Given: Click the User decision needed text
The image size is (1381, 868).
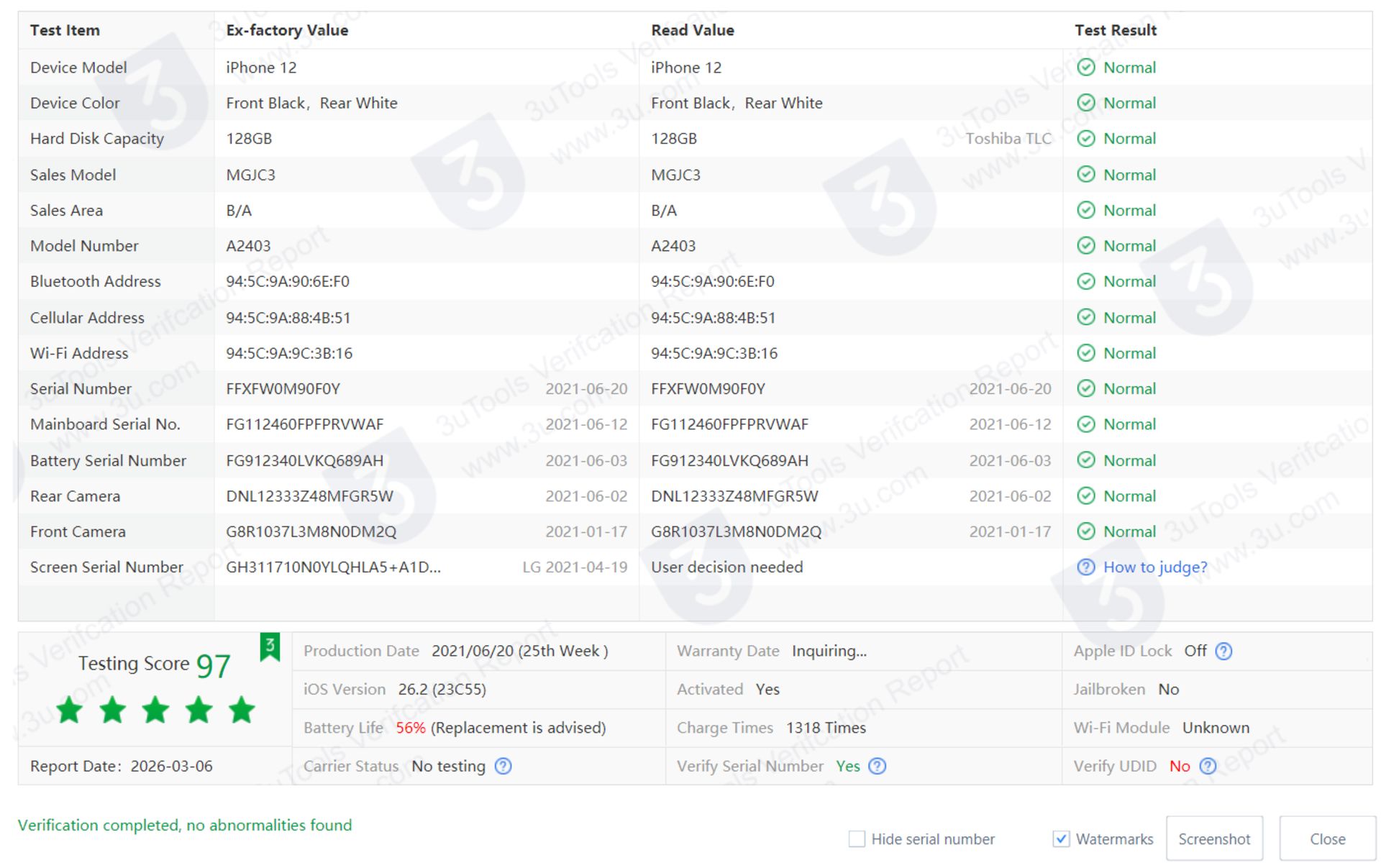Looking at the screenshot, I should pyautogui.click(x=726, y=567).
